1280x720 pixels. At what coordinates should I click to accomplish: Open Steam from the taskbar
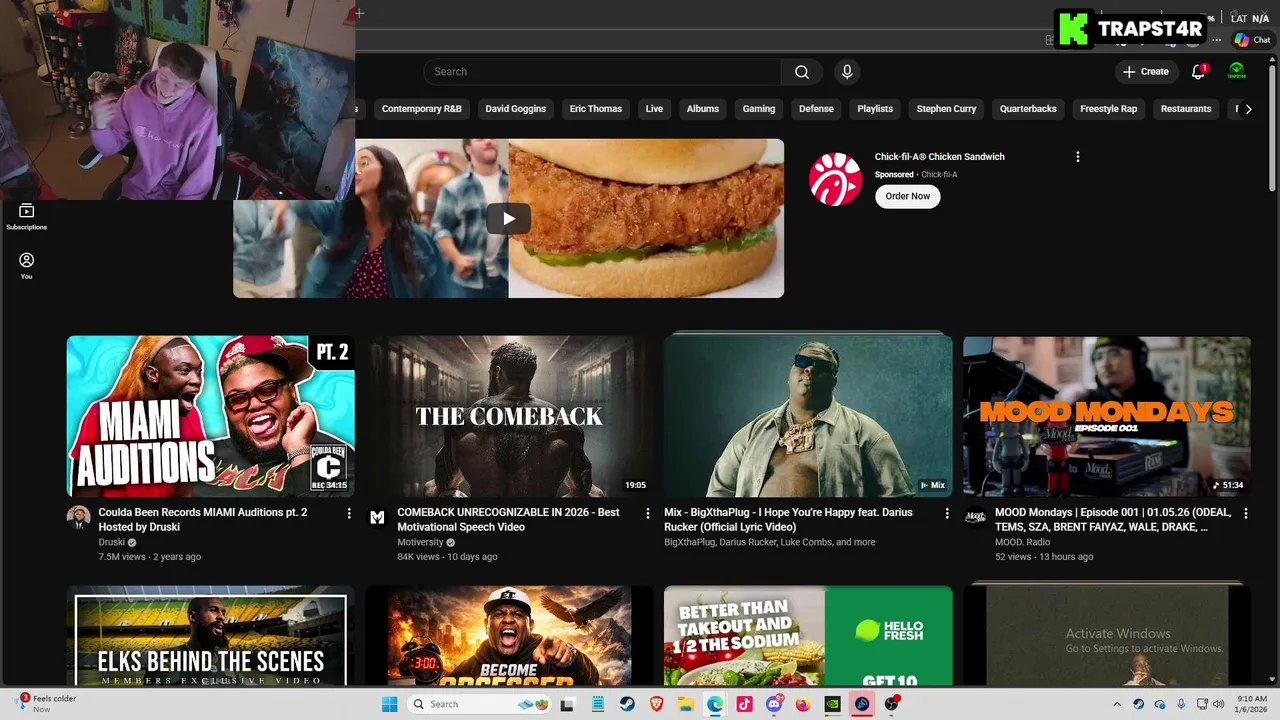point(627,704)
